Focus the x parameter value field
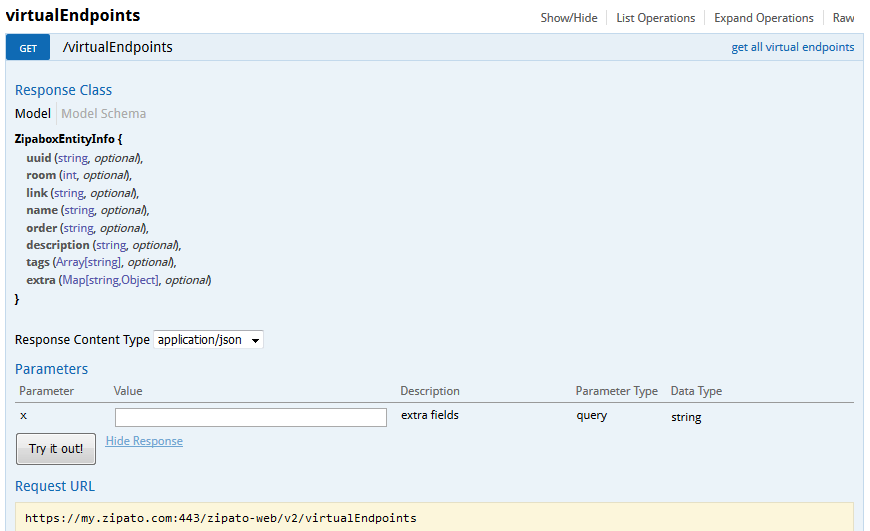Viewport: 870px width, 531px height. pos(251,417)
